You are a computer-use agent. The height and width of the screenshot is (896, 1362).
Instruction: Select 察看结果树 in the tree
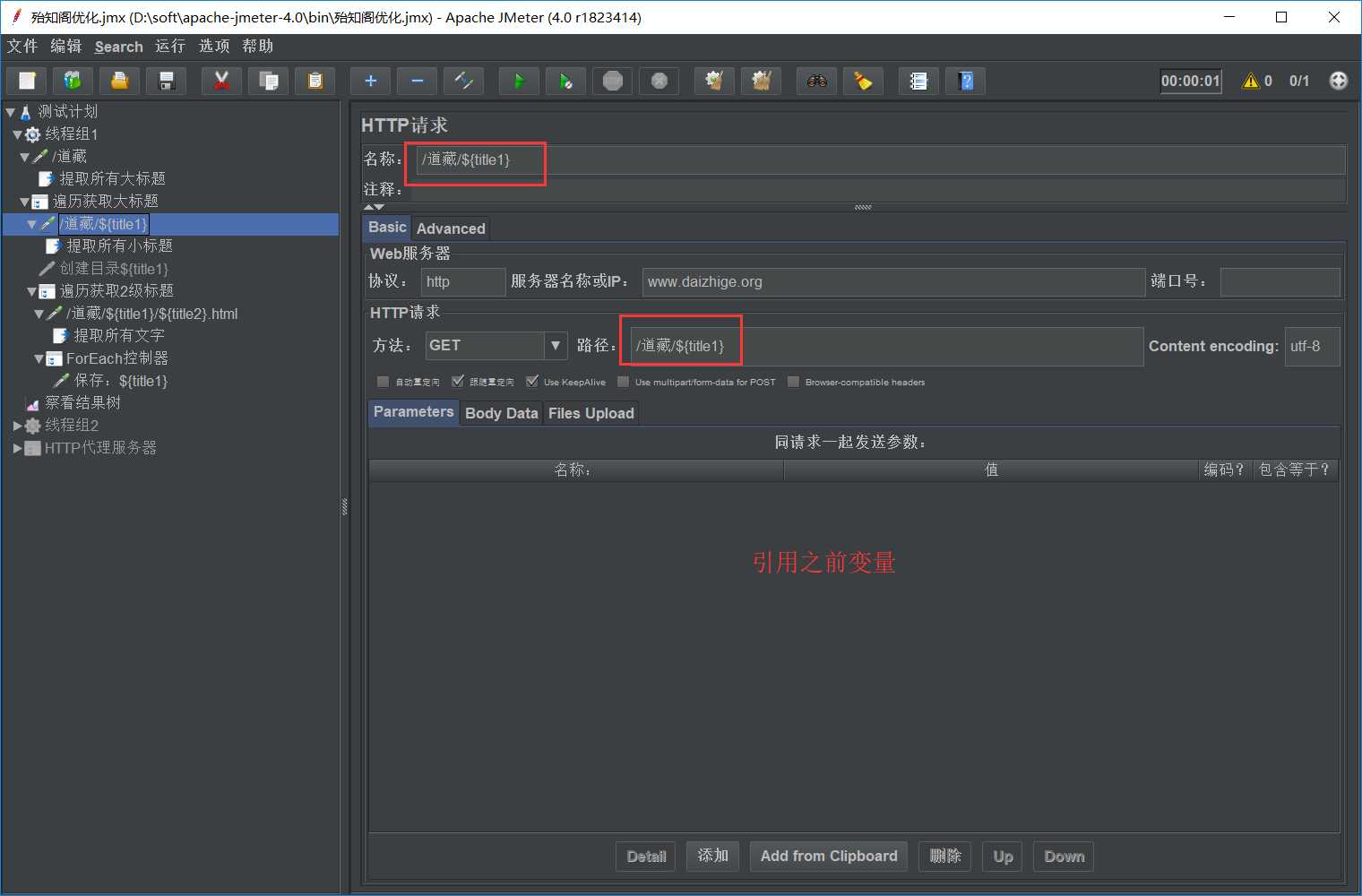[82, 403]
